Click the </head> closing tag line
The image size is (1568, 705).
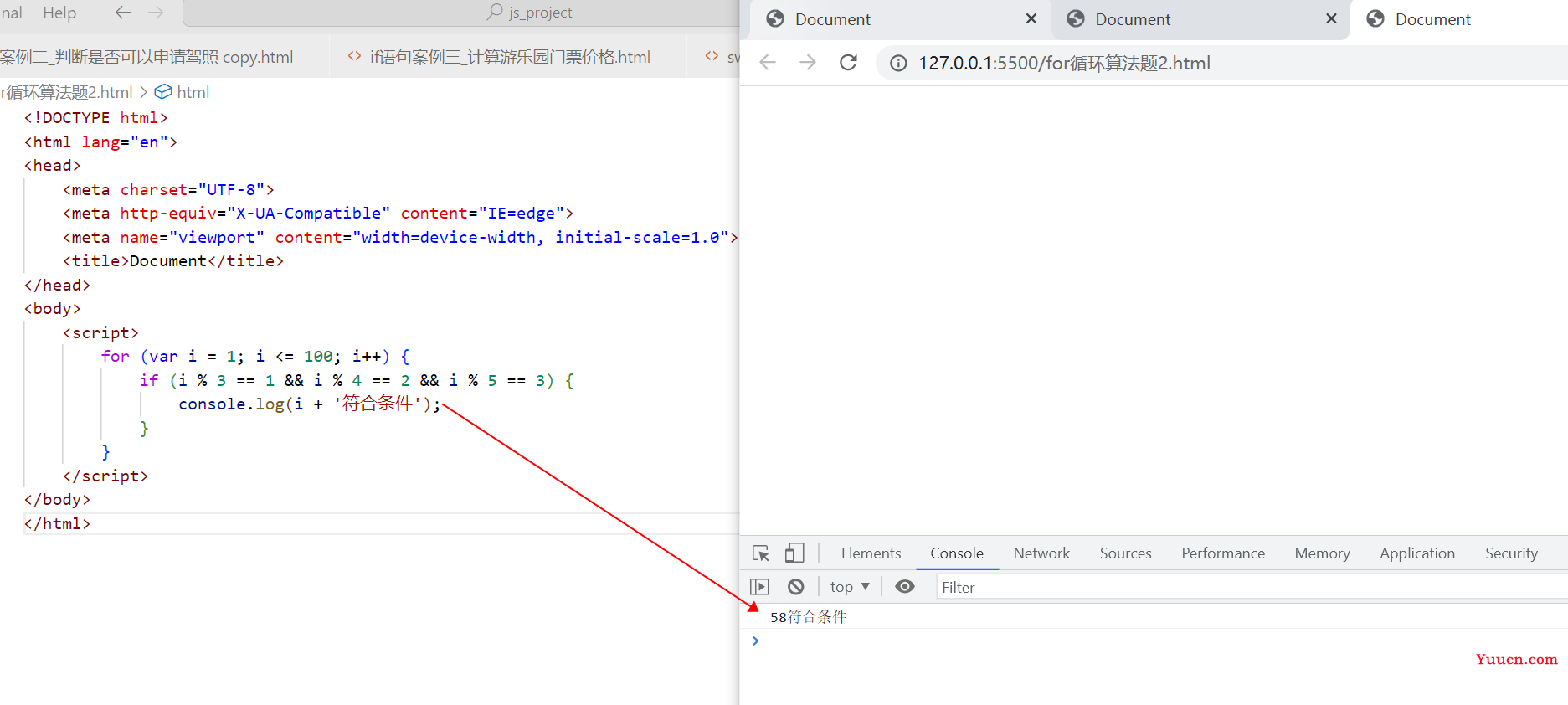[57, 286]
